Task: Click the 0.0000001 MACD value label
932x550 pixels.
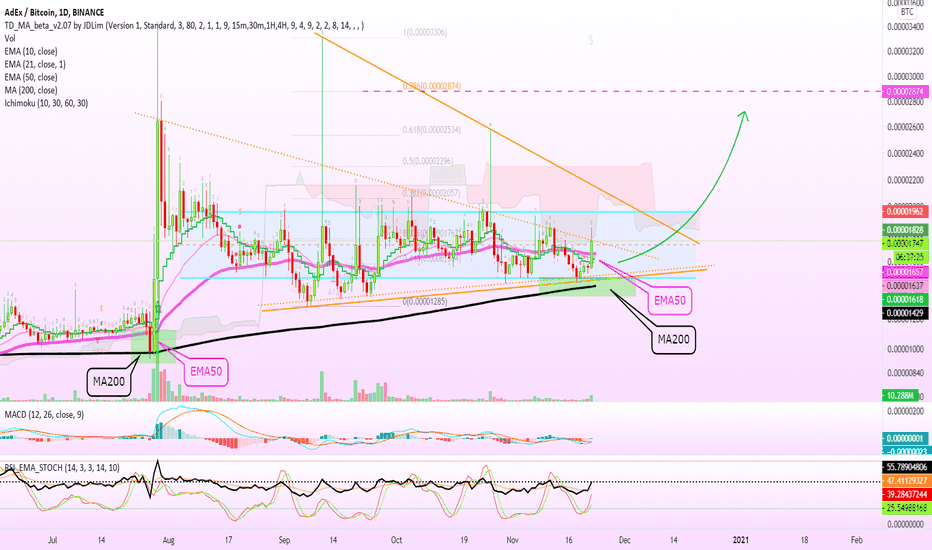Action: click(x=906, y=438)
